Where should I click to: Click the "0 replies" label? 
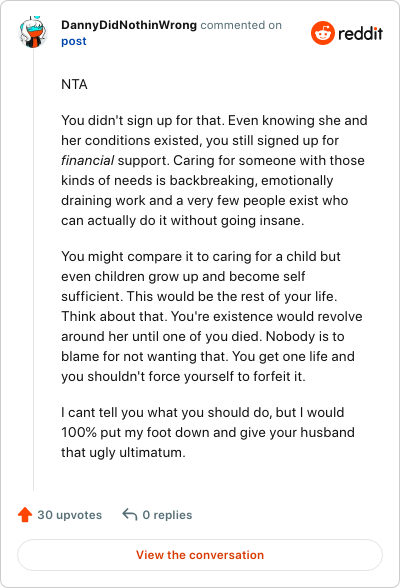(167, 515)
